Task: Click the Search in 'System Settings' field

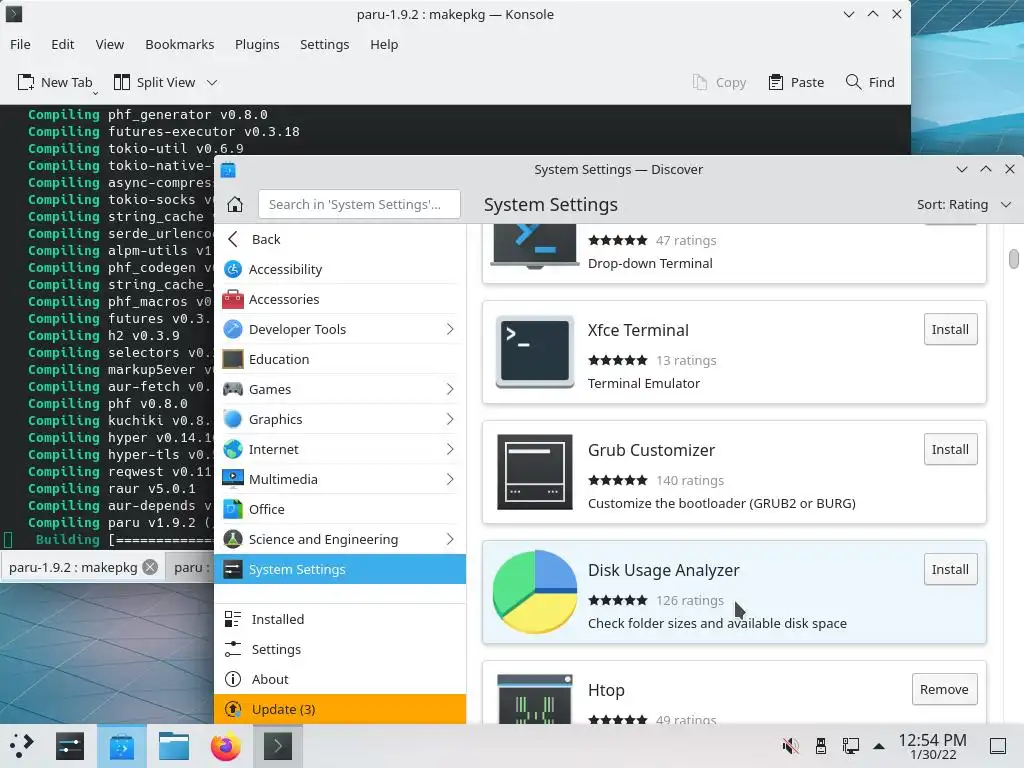Action: tap(359, 204)
